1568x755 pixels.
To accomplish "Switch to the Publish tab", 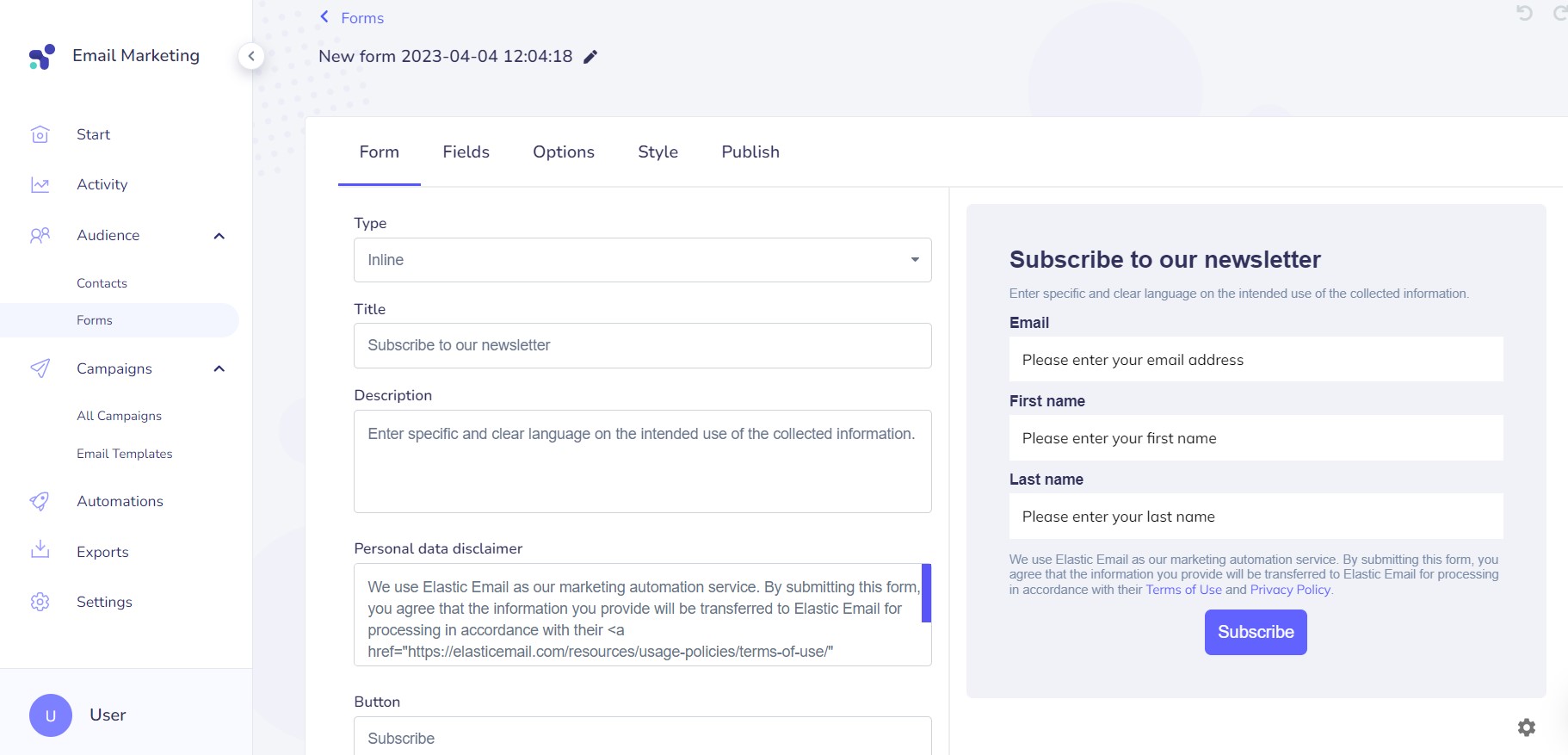I will click(750, 152).
